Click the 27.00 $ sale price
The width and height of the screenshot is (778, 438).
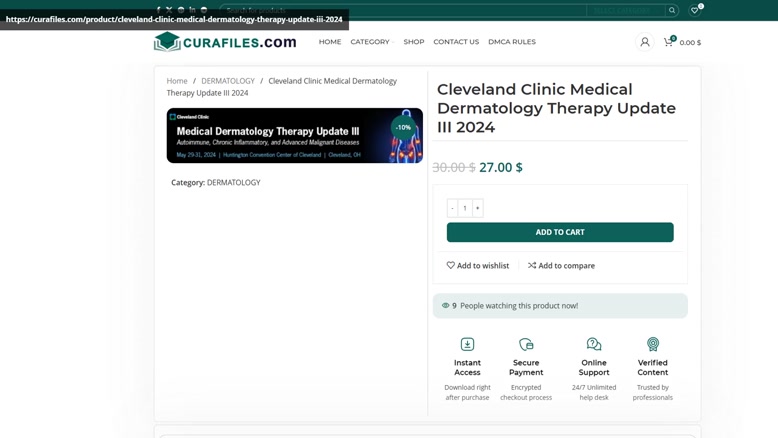(501, 167)
